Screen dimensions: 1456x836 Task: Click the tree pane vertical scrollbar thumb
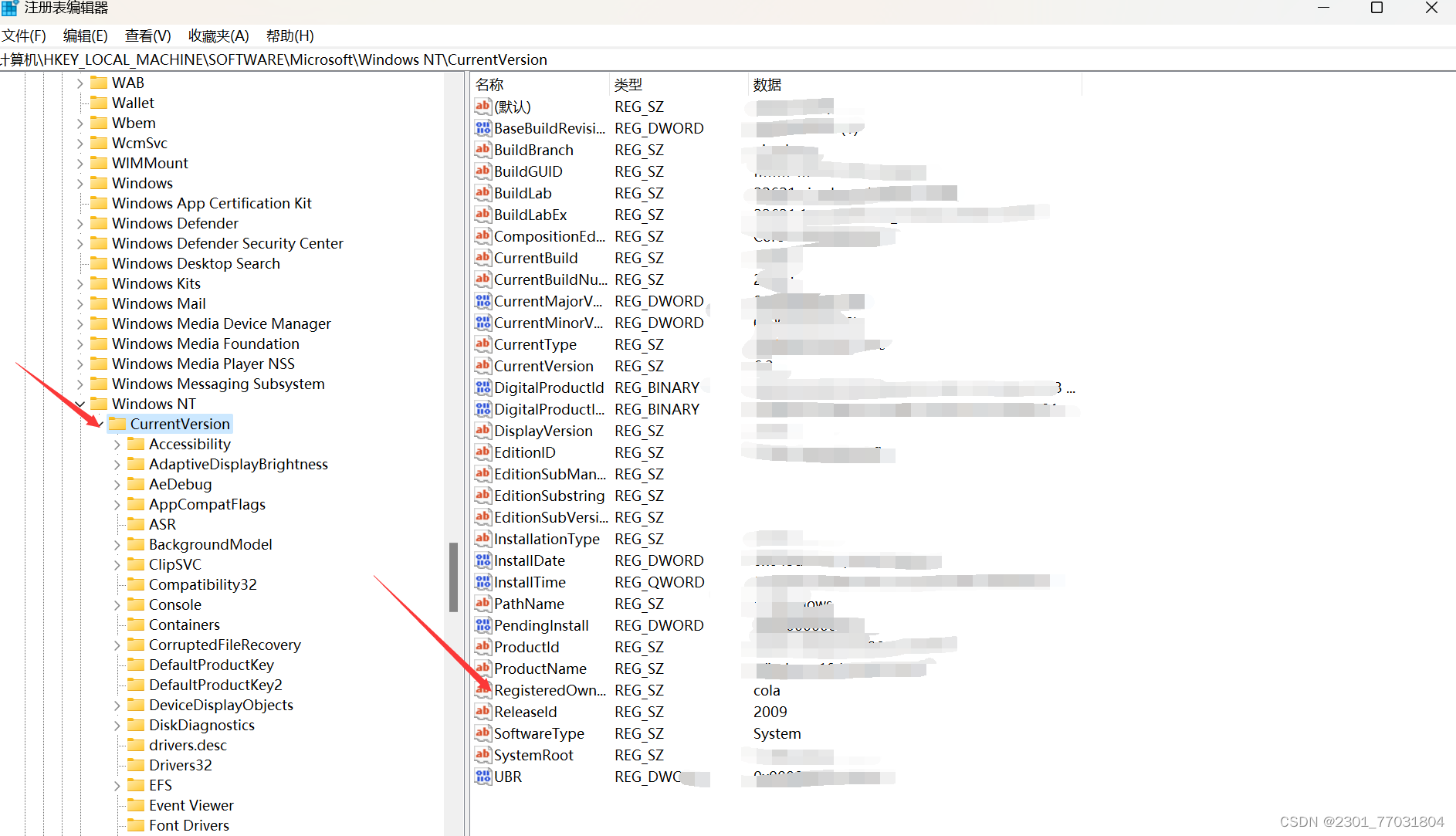pyautogui.click(x=454, y=577)
